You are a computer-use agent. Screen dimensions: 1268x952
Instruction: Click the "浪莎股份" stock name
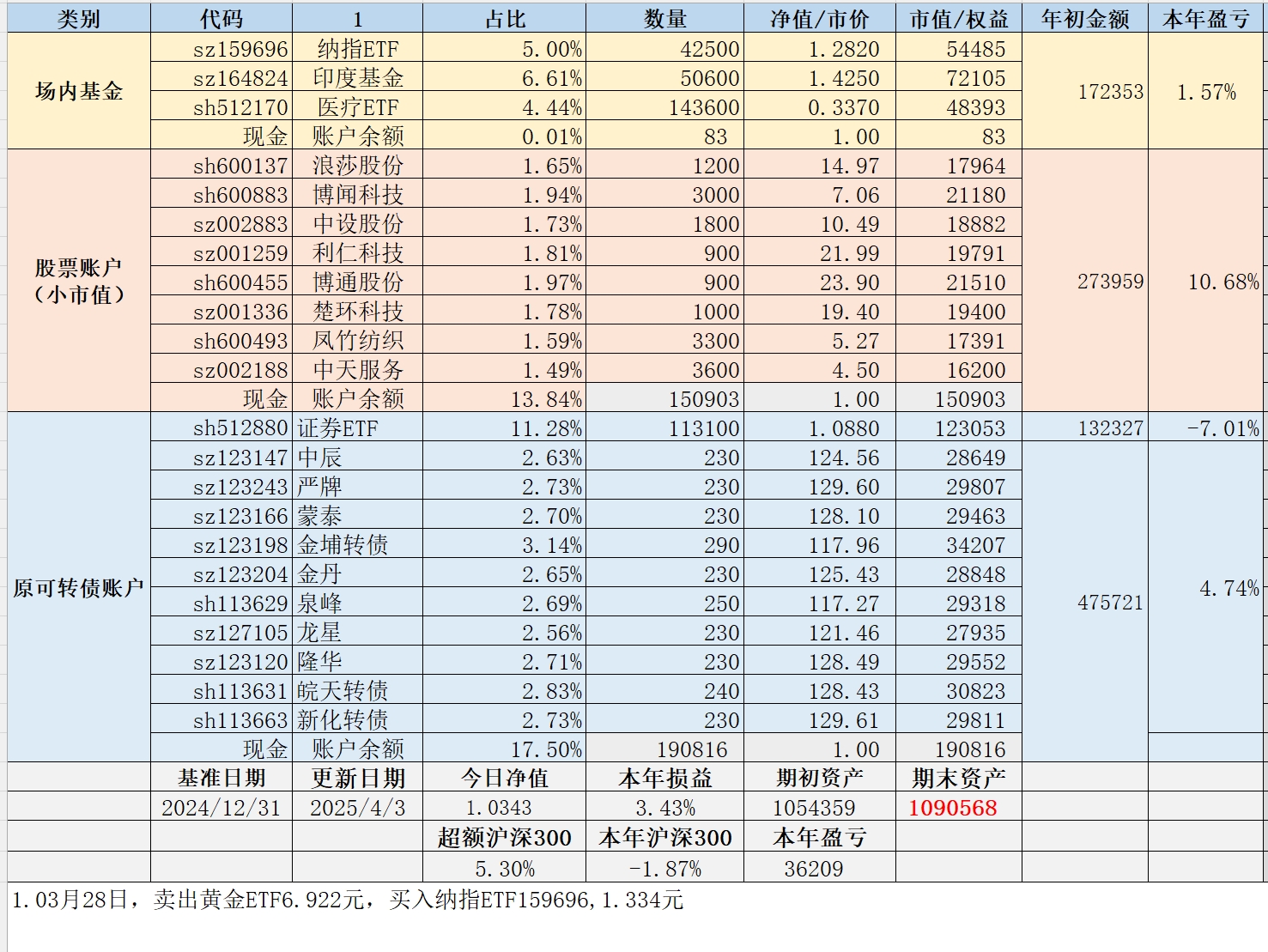[x=358, y=166]
